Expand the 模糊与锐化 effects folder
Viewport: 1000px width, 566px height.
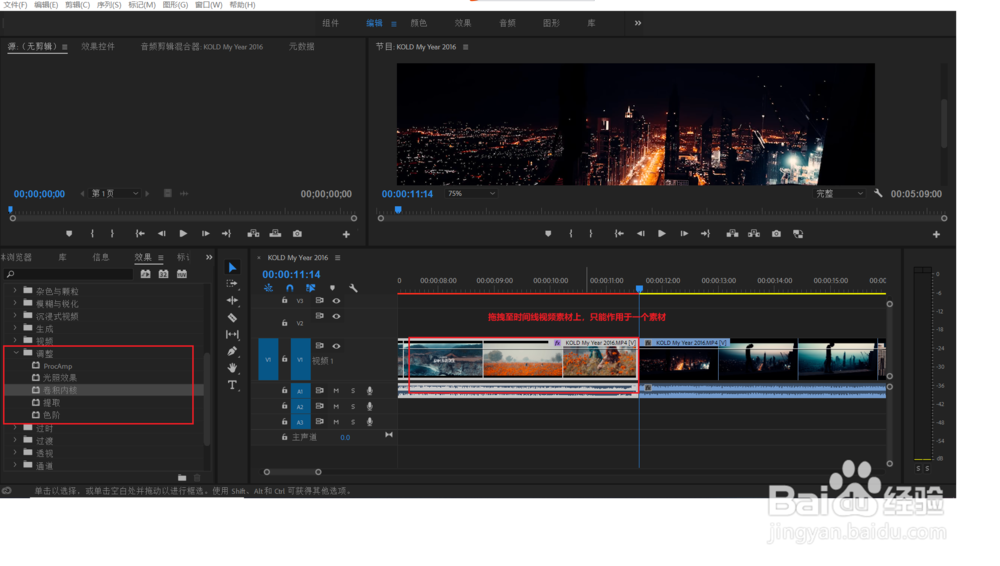coord(16,303)
